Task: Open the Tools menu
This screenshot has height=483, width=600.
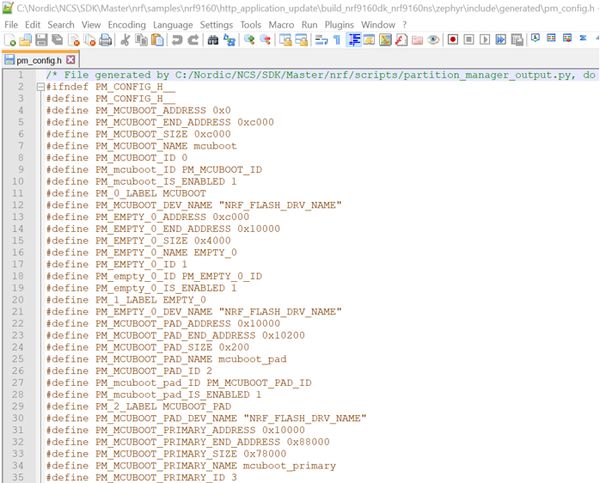Action: pyautogui.click(x=250, y=24)
